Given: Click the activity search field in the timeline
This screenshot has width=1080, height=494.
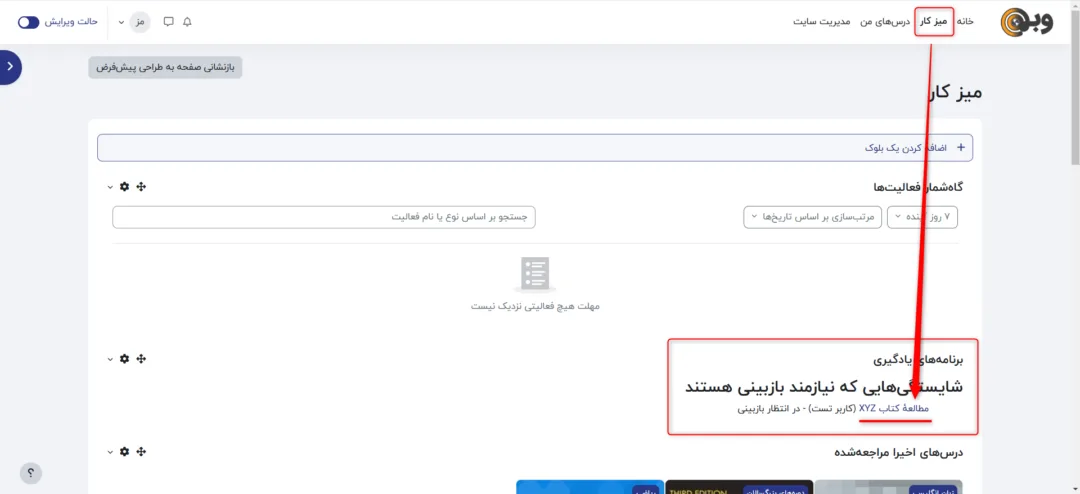Looking at the screenshot, I should [324, 217].
